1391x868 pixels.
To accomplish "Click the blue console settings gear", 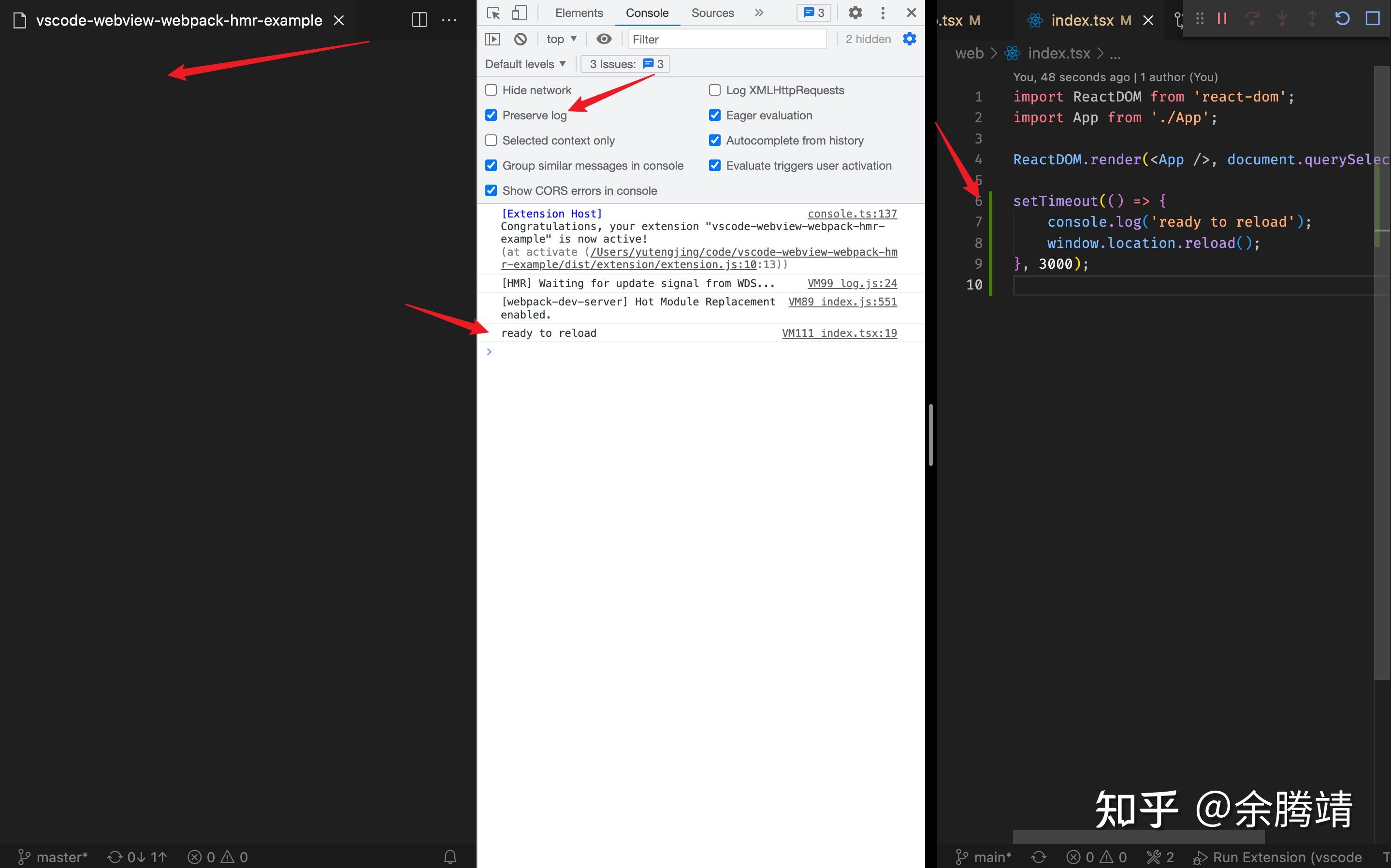I will [909, 39].
